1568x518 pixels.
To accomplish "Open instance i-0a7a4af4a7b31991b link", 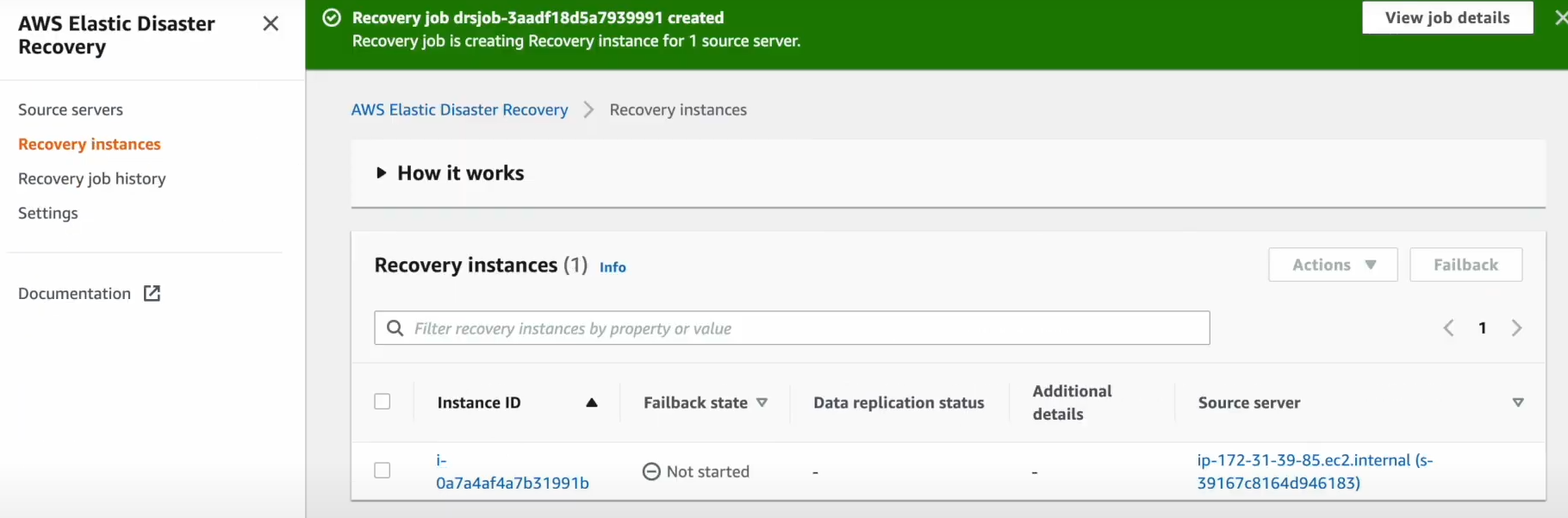I will point(512,471).
